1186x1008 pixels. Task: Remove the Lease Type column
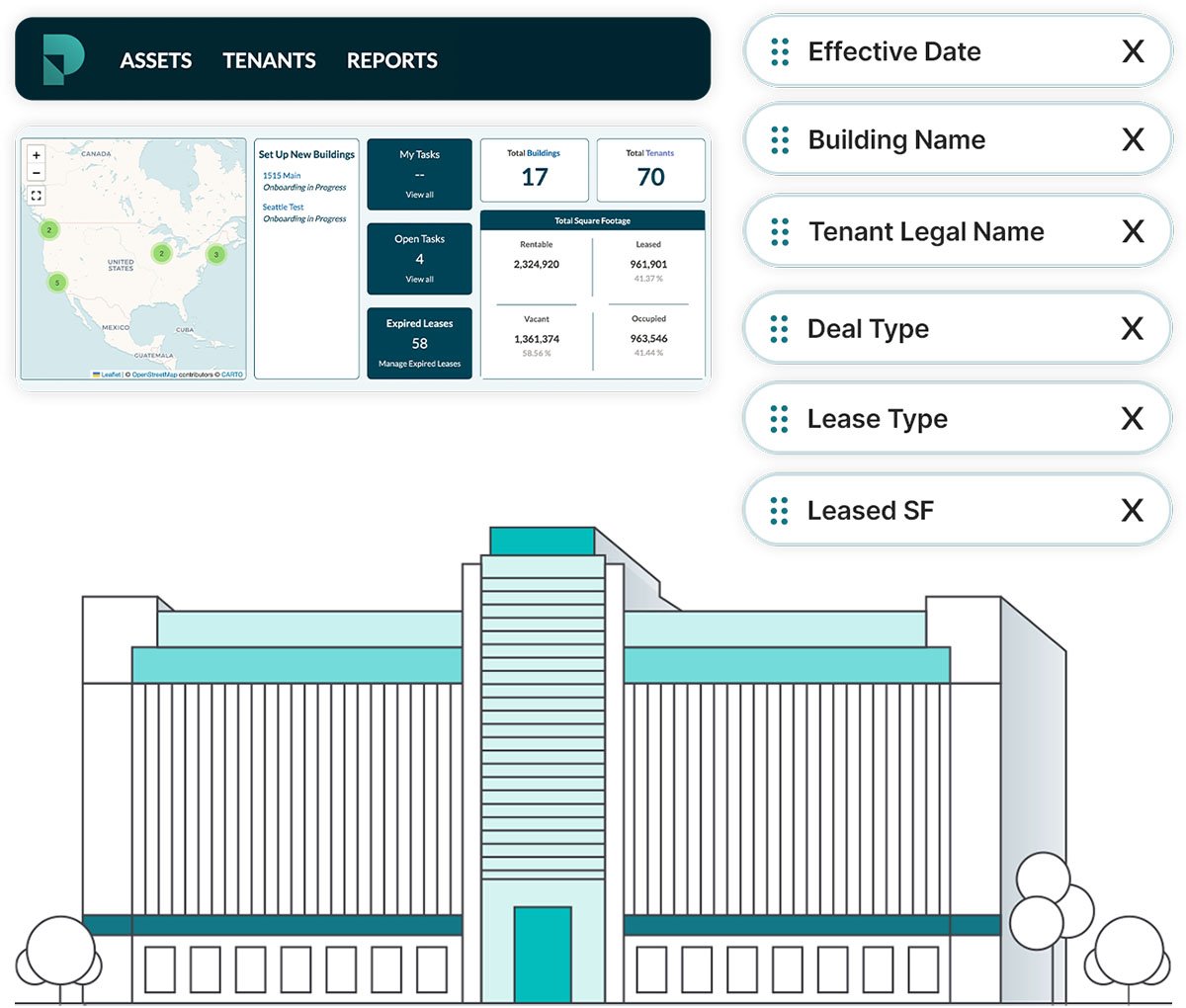click(x=1133, y=419)
